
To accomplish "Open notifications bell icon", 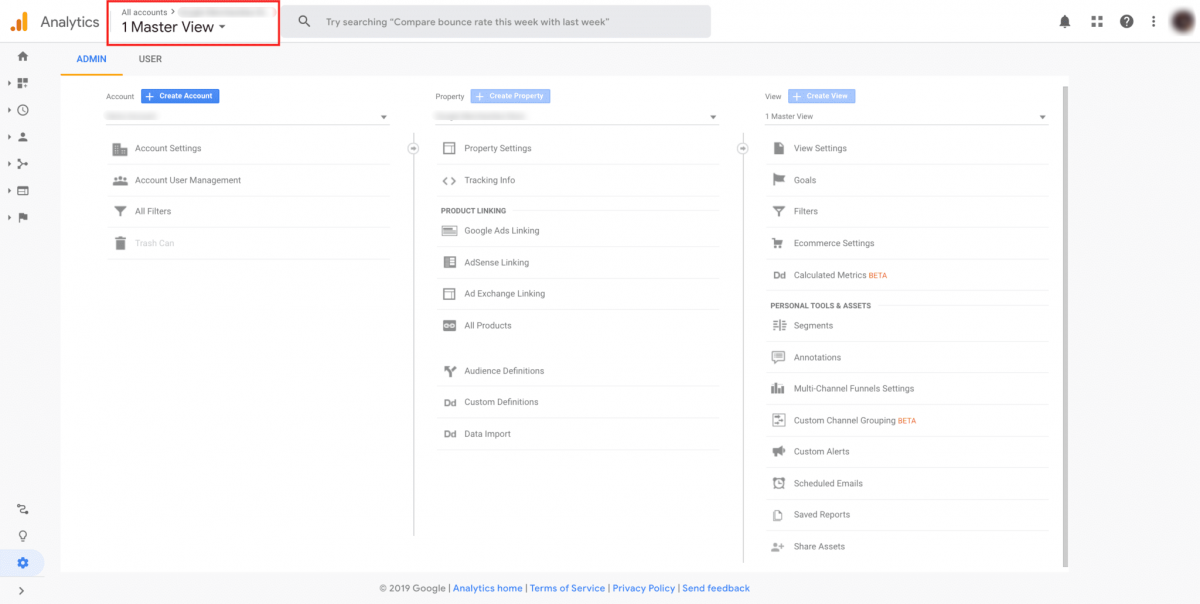I will point(1065,21).
